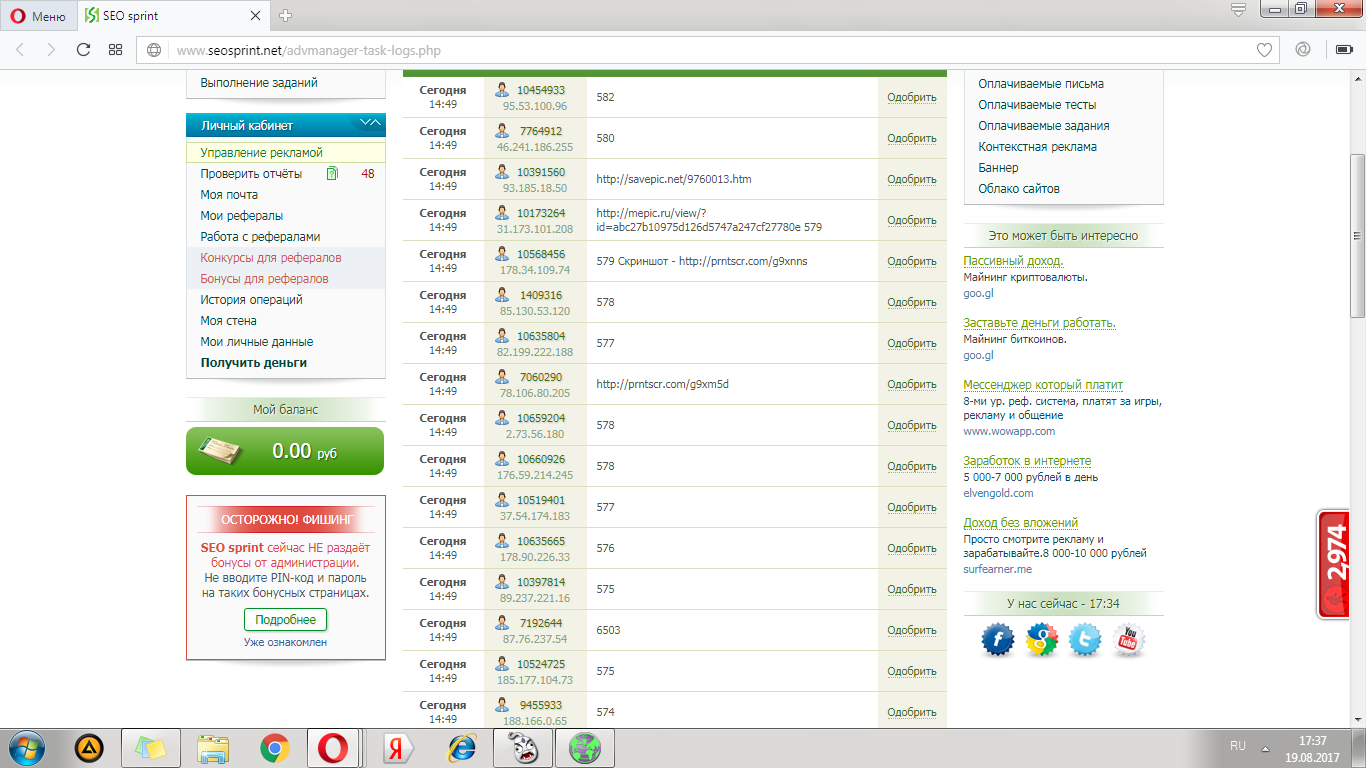Launch Google Chrome from the taskbar

pos(275,748)
